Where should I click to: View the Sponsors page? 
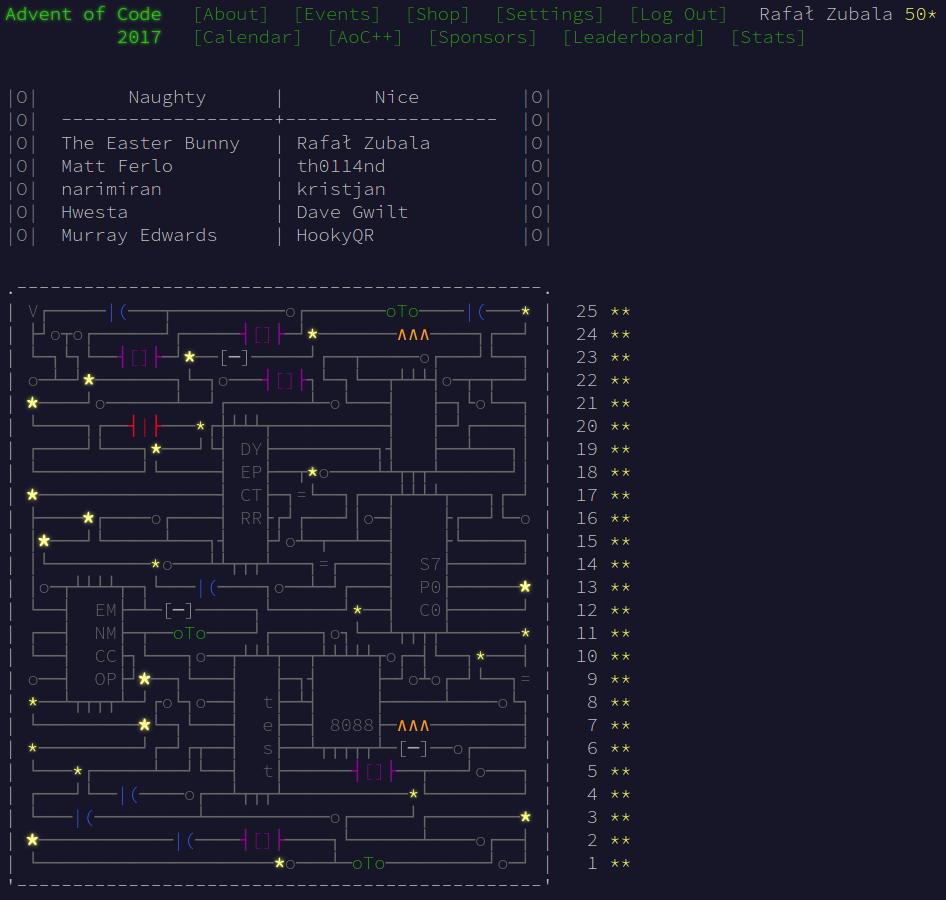click(x=483, y=37)
